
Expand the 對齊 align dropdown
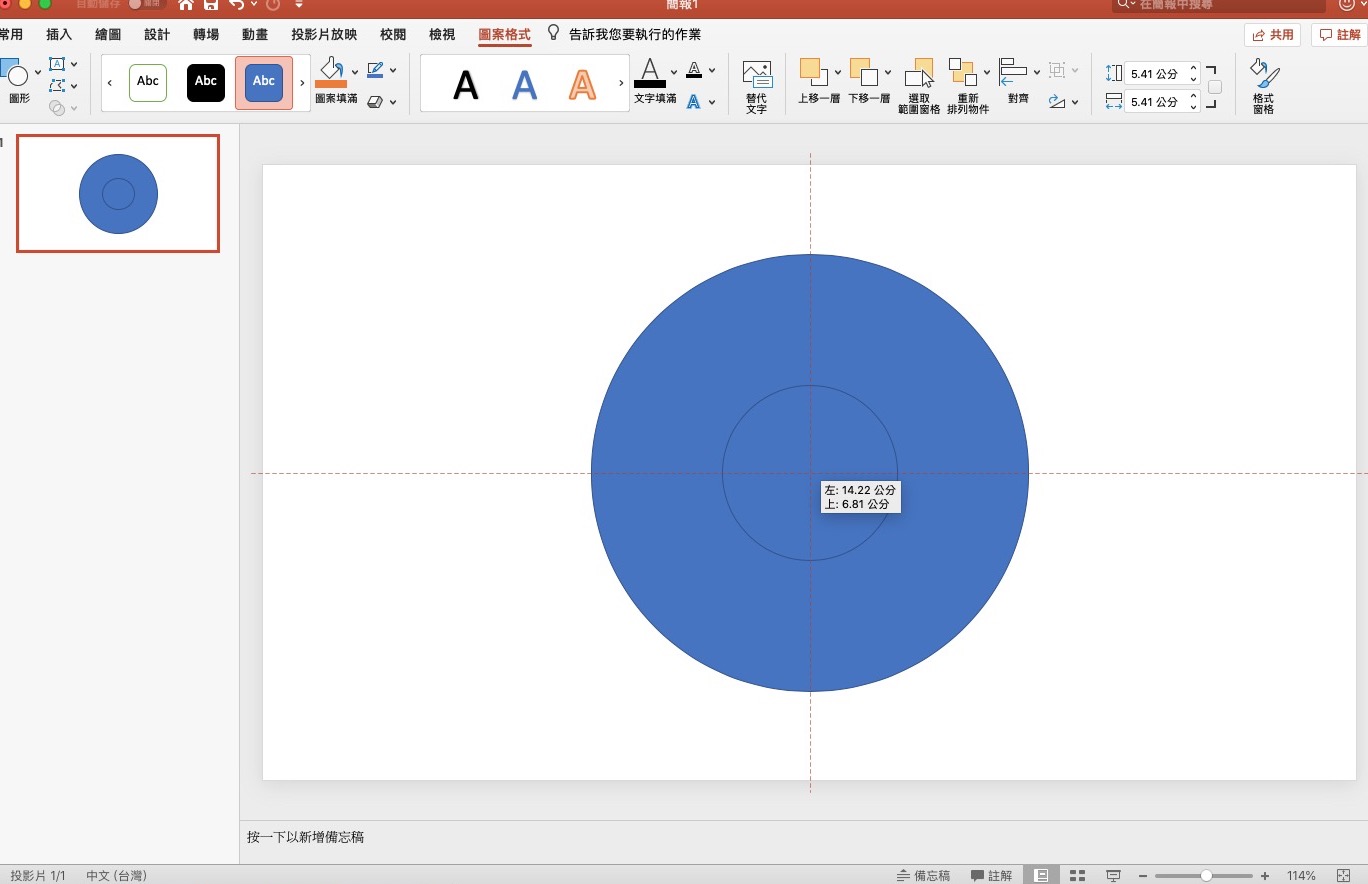coord(1037,72)
